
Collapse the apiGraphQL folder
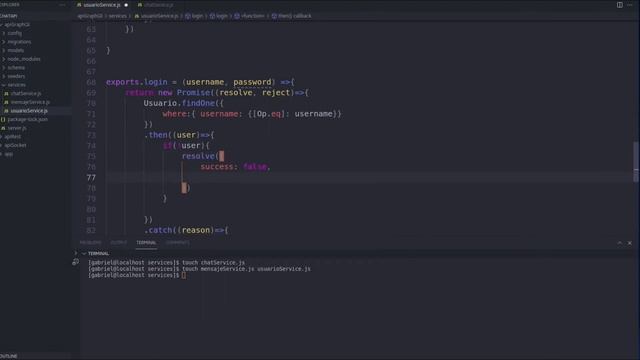pyautogui.click(x=16, y=24)
